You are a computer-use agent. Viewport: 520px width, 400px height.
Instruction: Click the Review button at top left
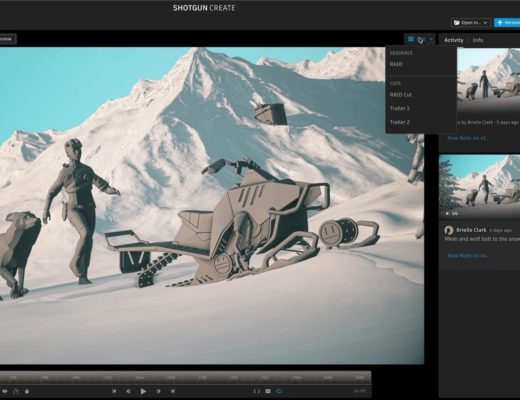click(x=7, y=39)
